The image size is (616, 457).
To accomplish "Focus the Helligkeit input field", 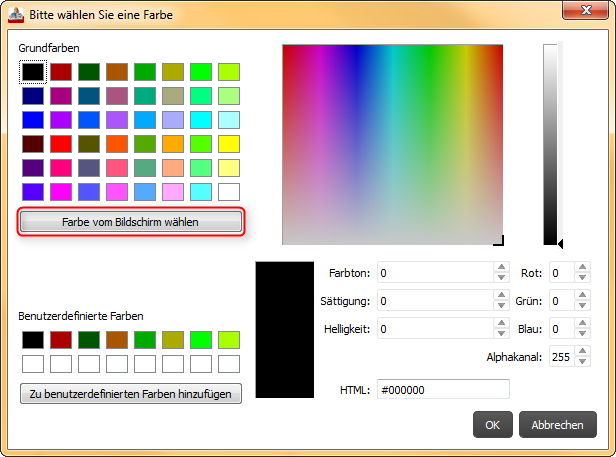I will pos(435,328).
